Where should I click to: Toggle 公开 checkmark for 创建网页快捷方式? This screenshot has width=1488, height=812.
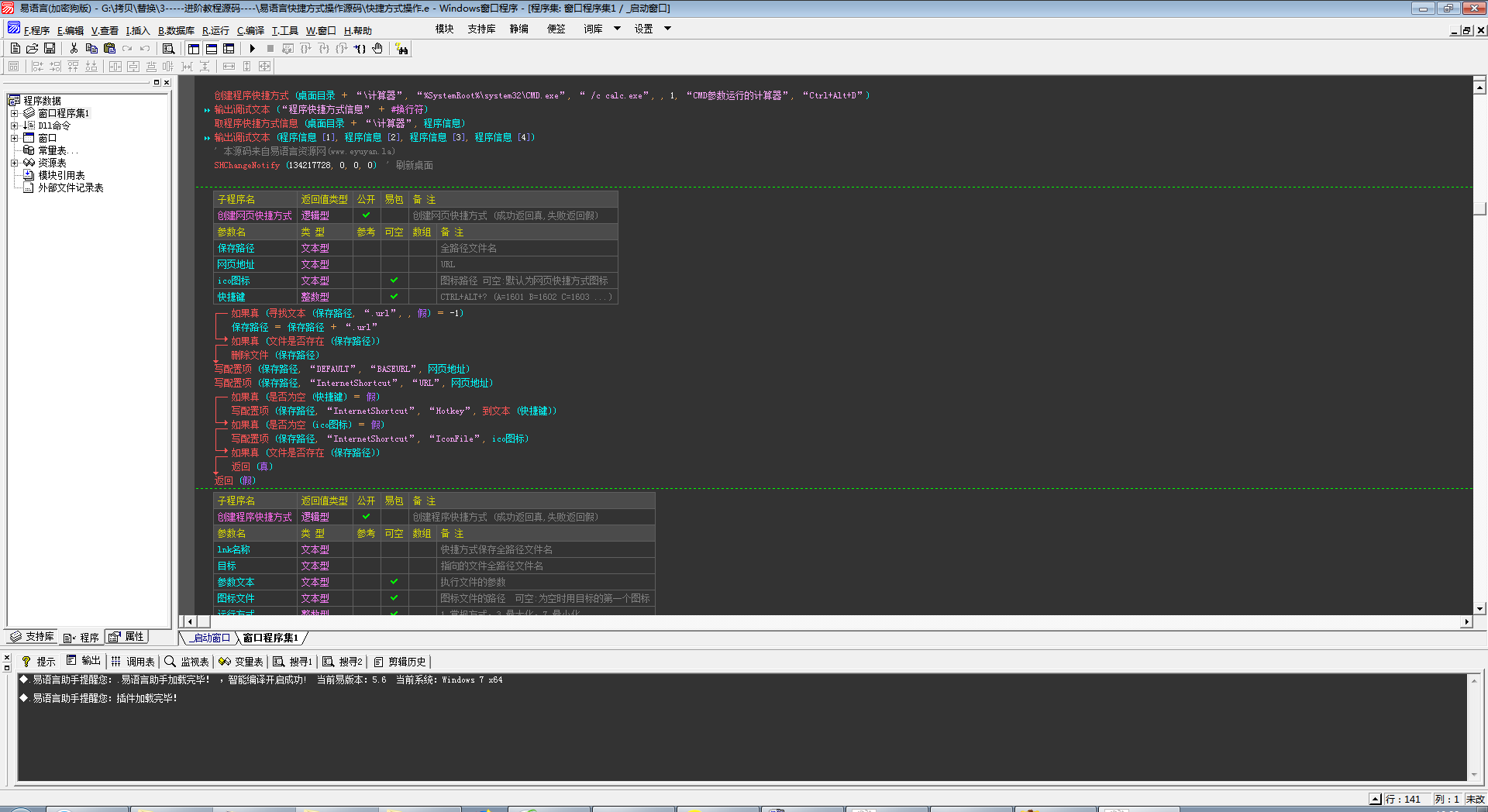pos(366,215)
